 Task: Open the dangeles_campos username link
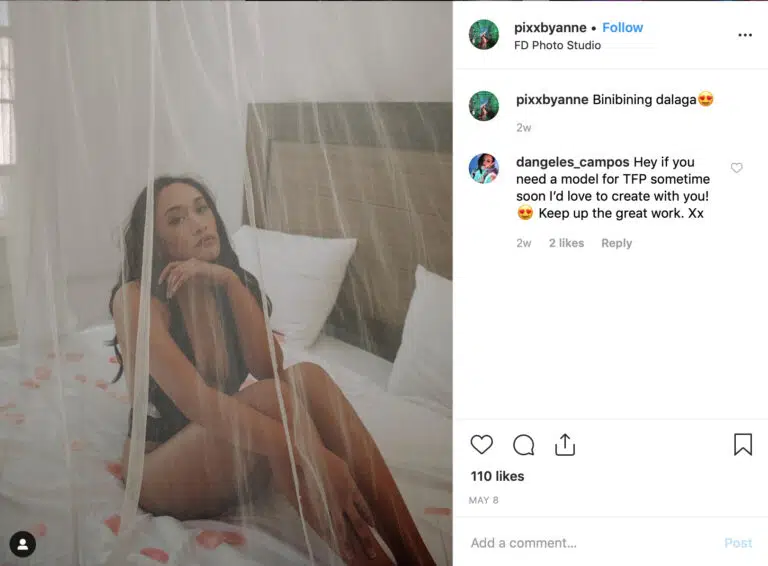coord(573,162)
